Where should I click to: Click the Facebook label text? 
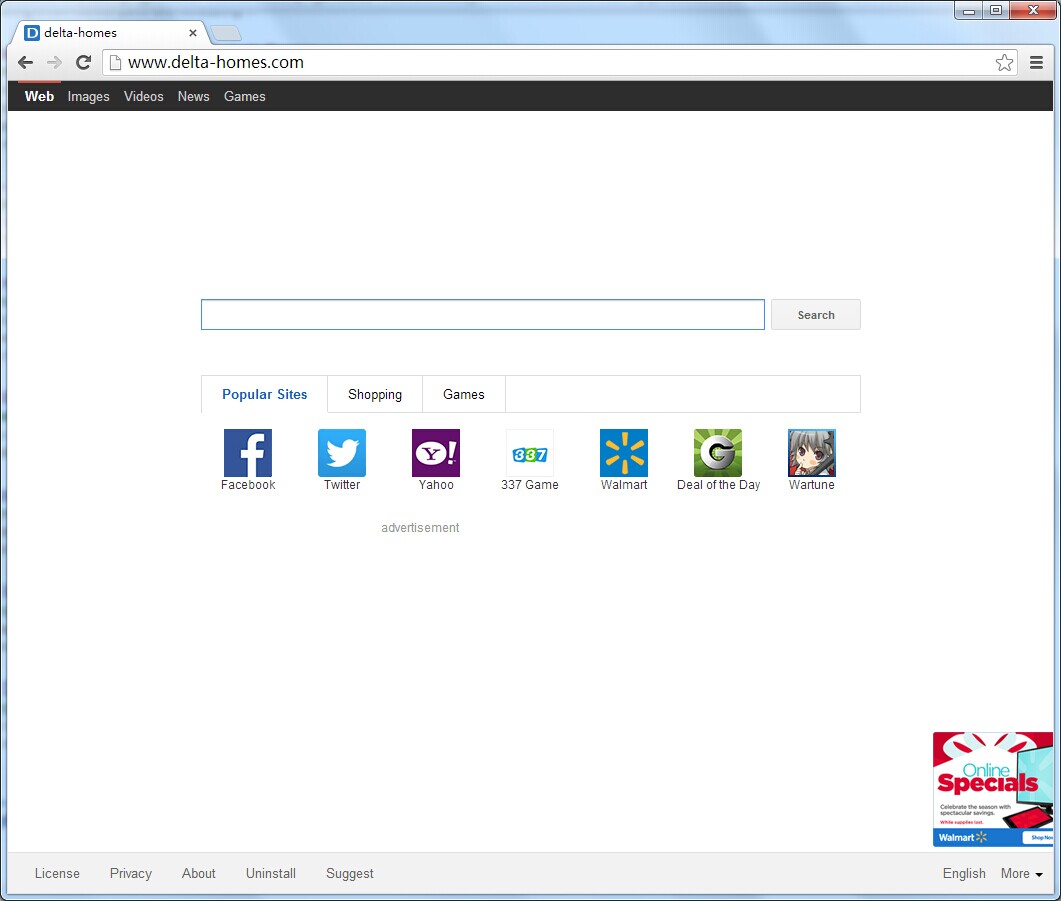pyautogui.click(x=248, y=485)
